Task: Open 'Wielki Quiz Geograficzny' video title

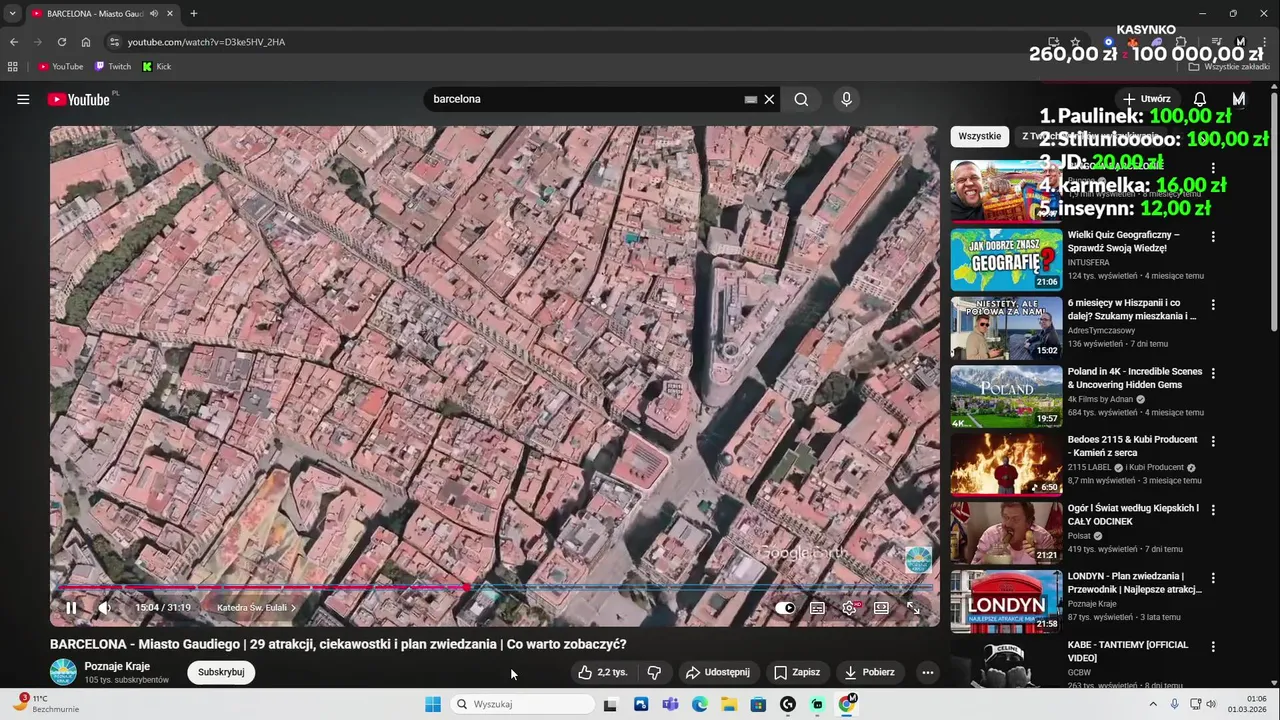Action: click(1123, 241)
